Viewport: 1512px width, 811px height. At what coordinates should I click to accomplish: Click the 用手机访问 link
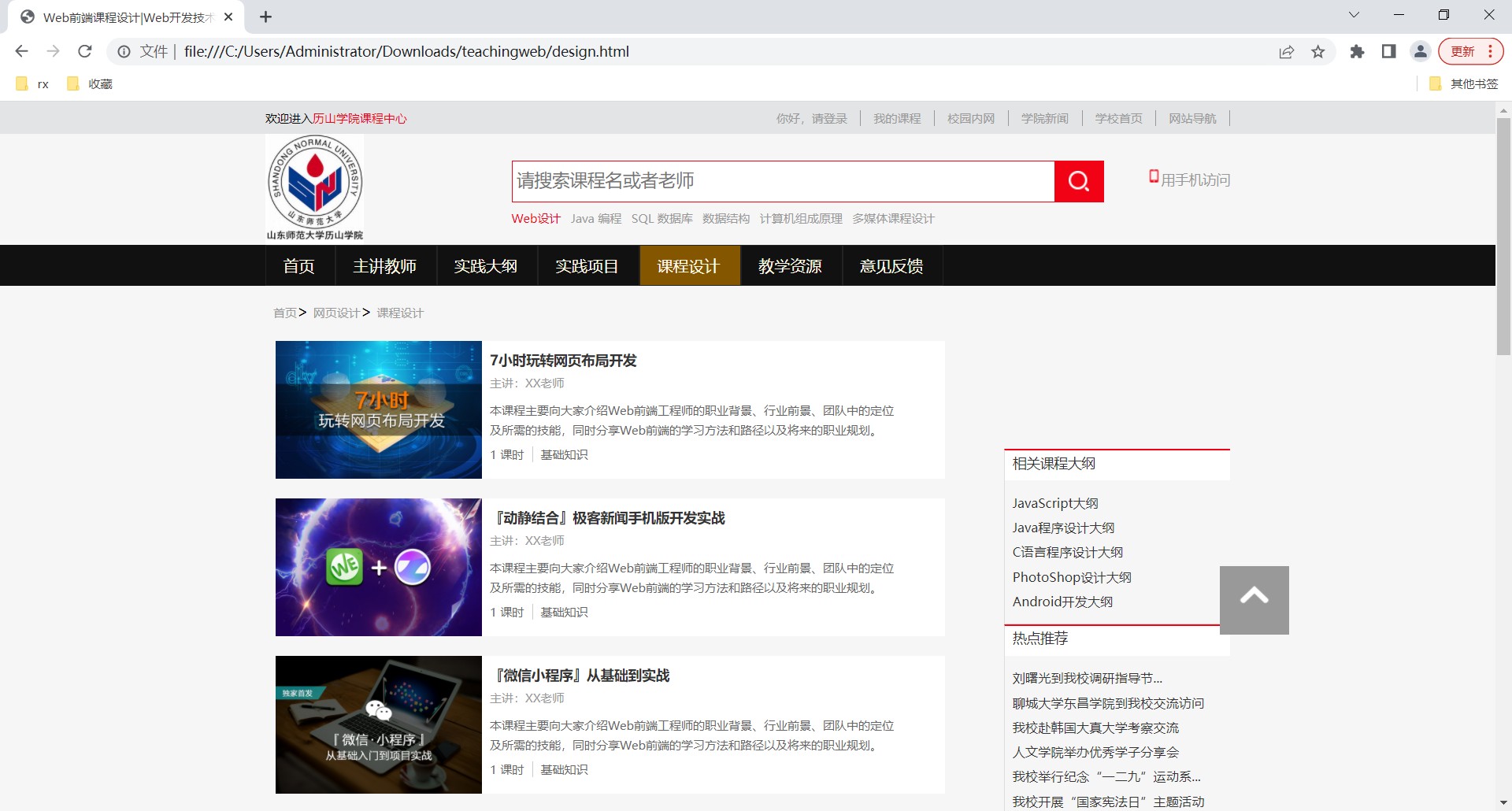pos(1195,180)
